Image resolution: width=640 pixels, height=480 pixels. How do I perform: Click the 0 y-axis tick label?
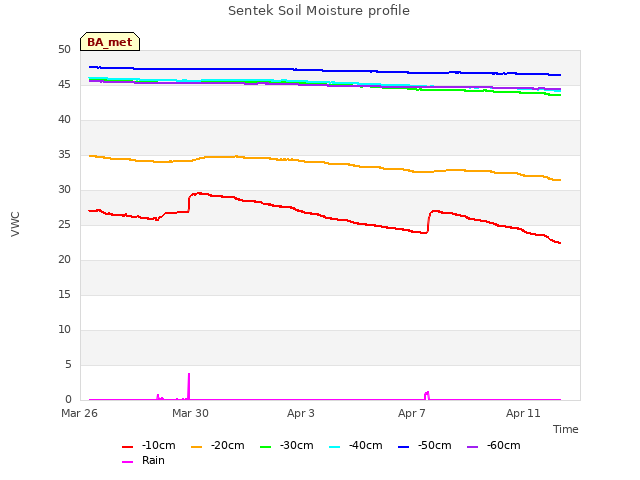pos(68,400)
